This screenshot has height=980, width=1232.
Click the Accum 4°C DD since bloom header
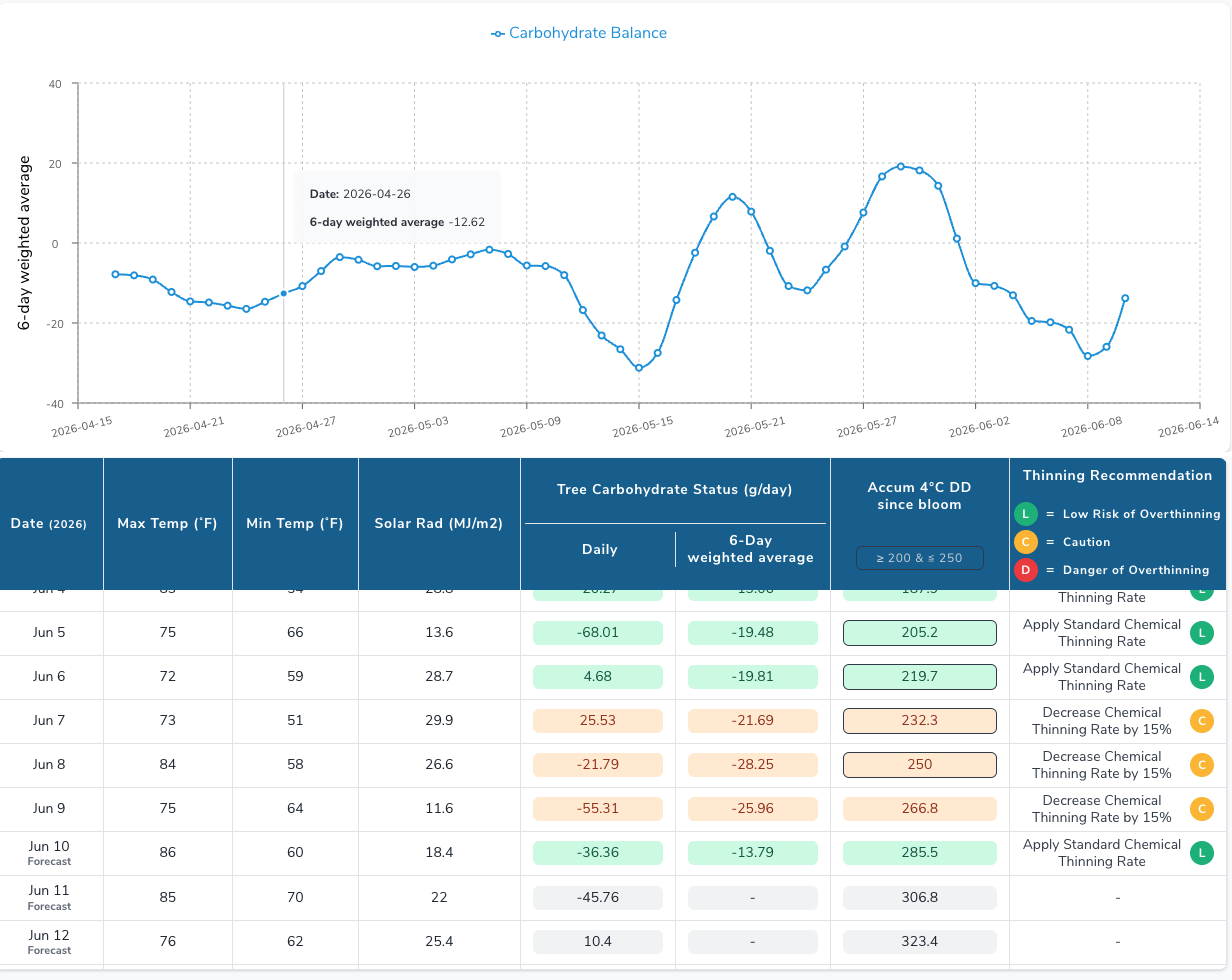[x=919, y=496]
